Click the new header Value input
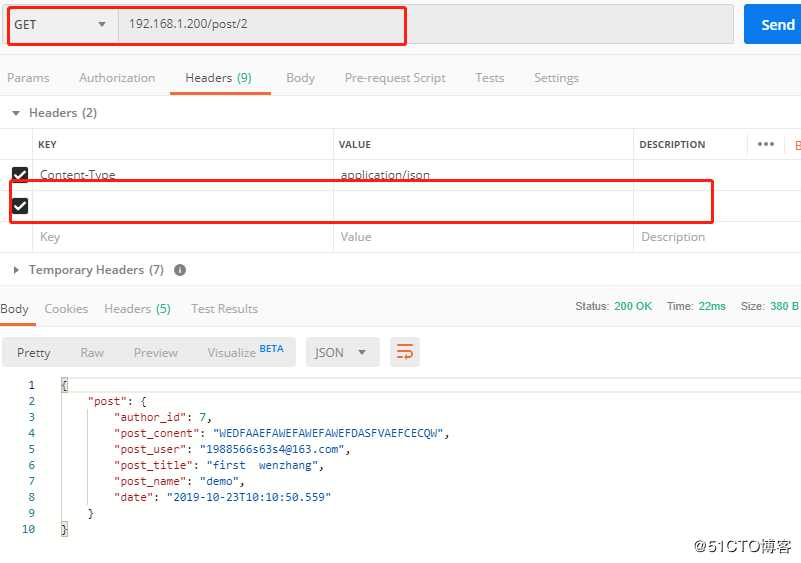Viewport: 801px width, 563px height. pyautogui.click(x=483, y=237)
